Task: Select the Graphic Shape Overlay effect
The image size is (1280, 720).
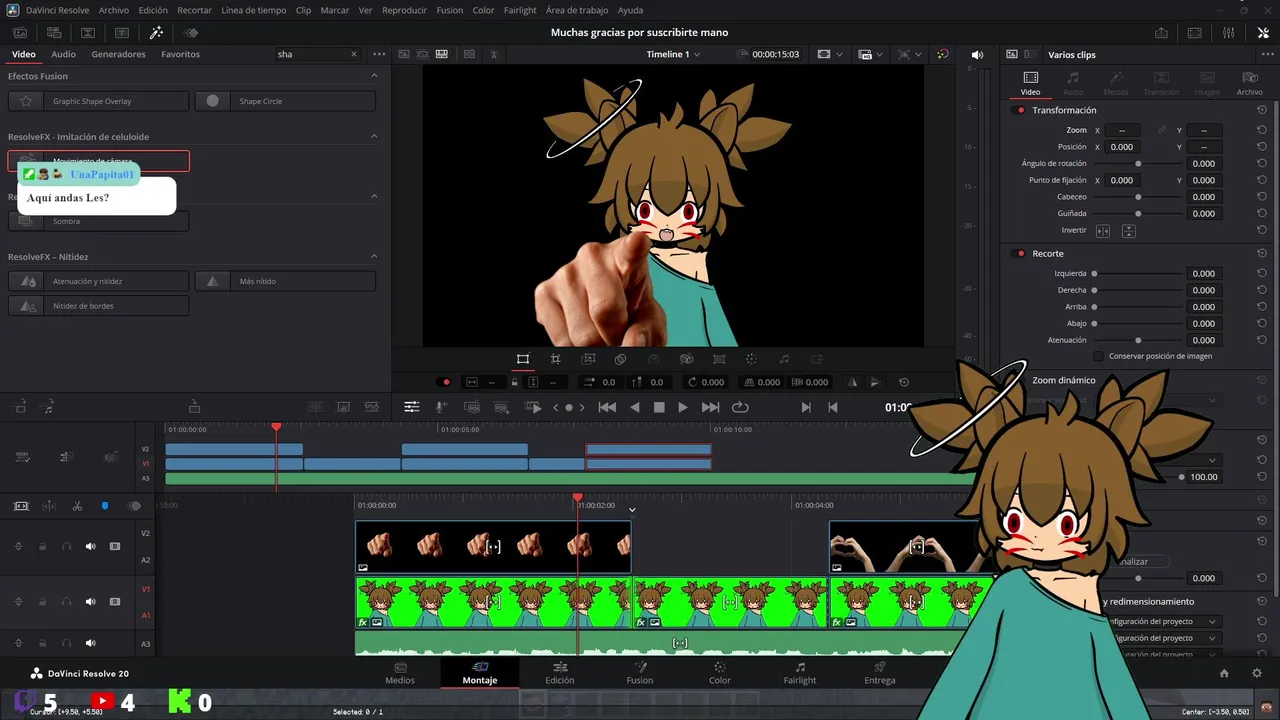Action: (98, 101)
